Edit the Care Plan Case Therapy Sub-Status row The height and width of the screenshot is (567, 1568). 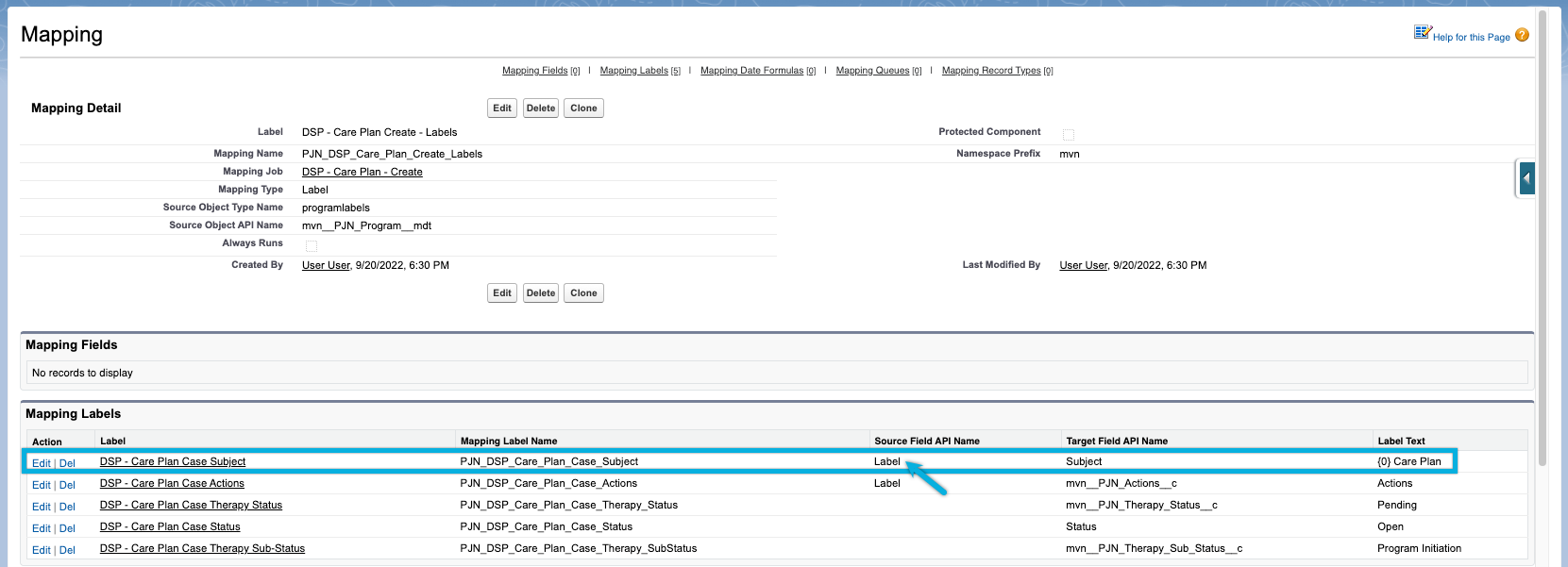tap(42, 550)
